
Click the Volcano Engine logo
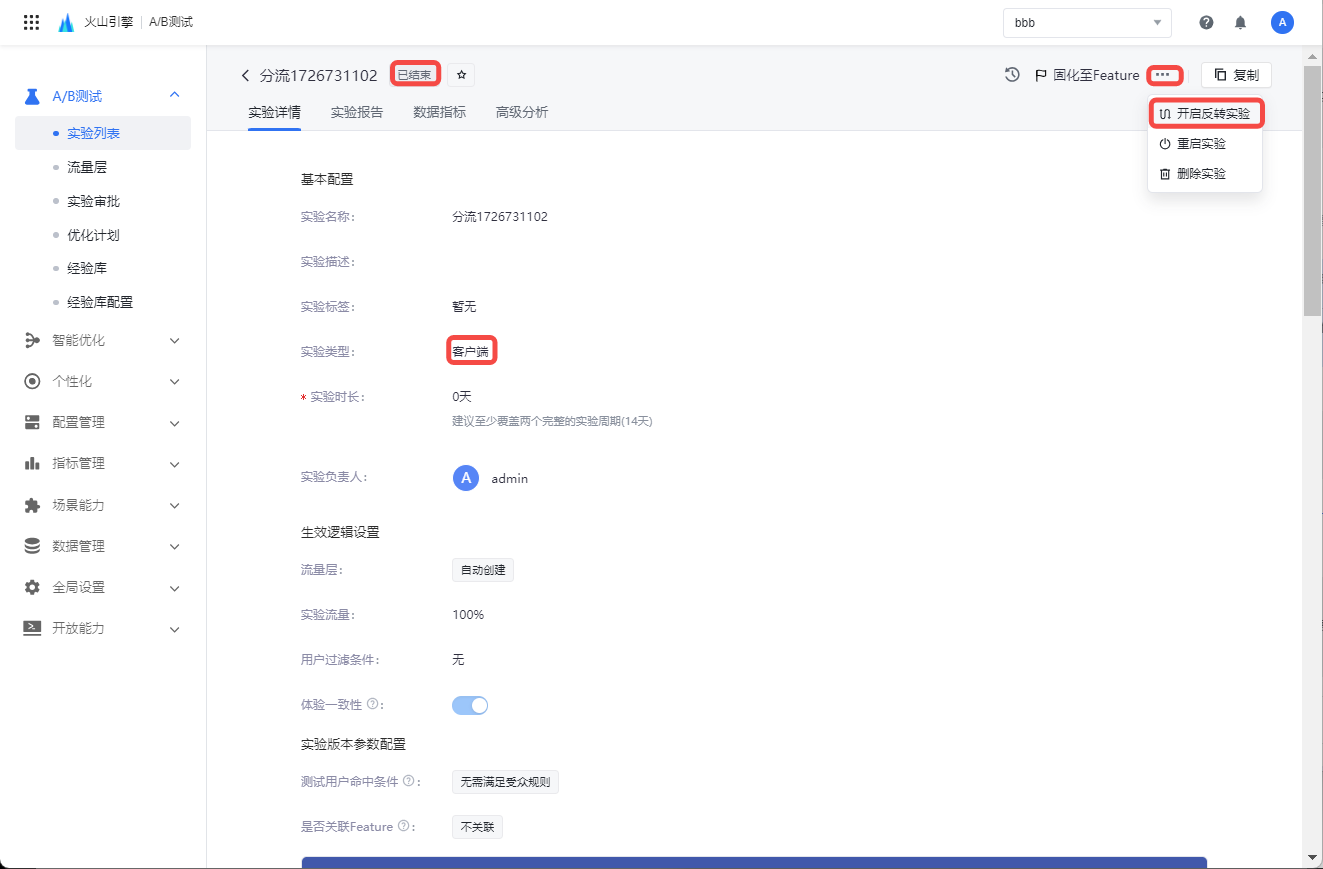pyautogui.click(x=66, y=22)
